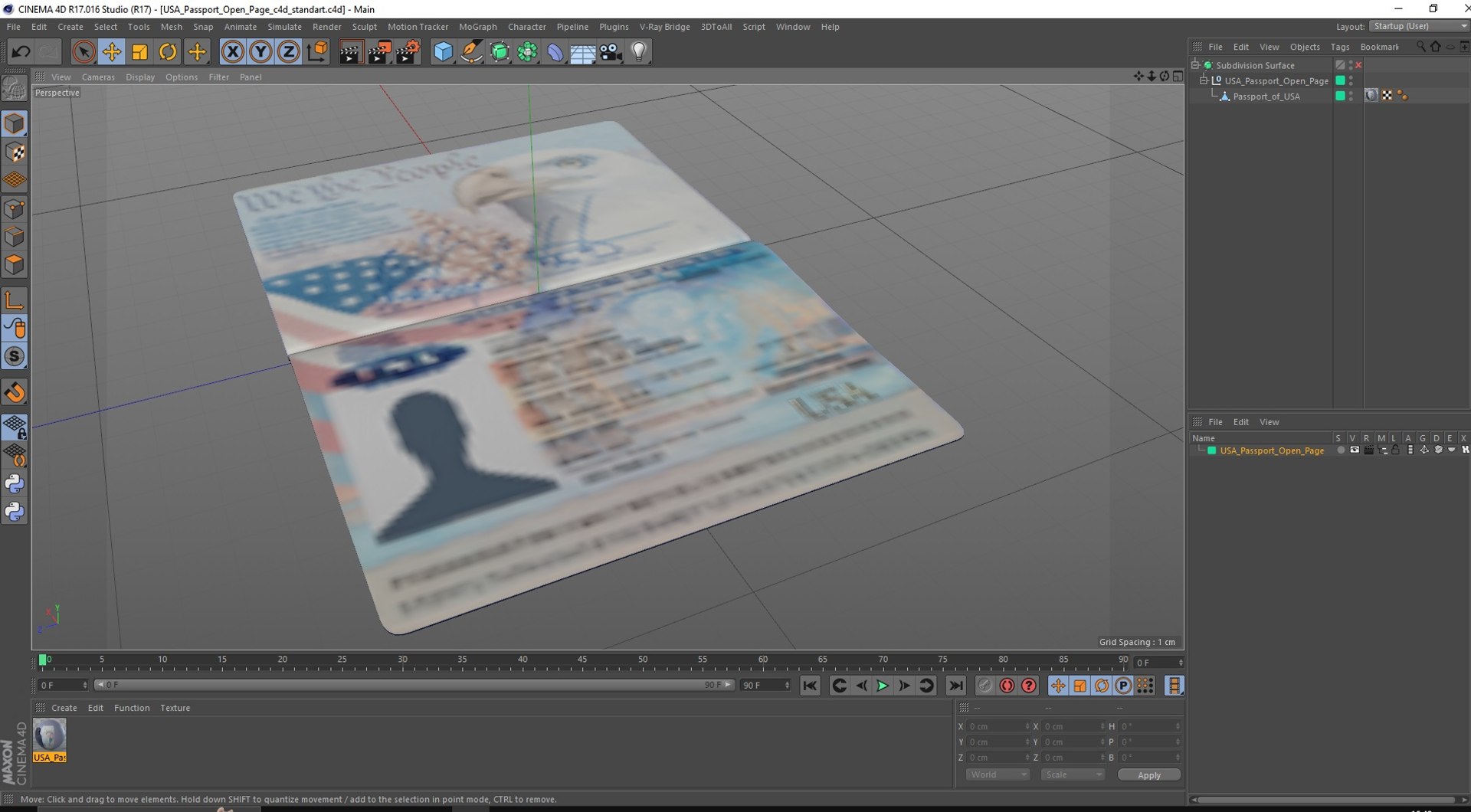The width and height of the screenshot is (1471, 812).
Task: Toggle layer solo dot for USA_Passport_Open_Page
Action: pyautogui.click(x=1340, y=450)
